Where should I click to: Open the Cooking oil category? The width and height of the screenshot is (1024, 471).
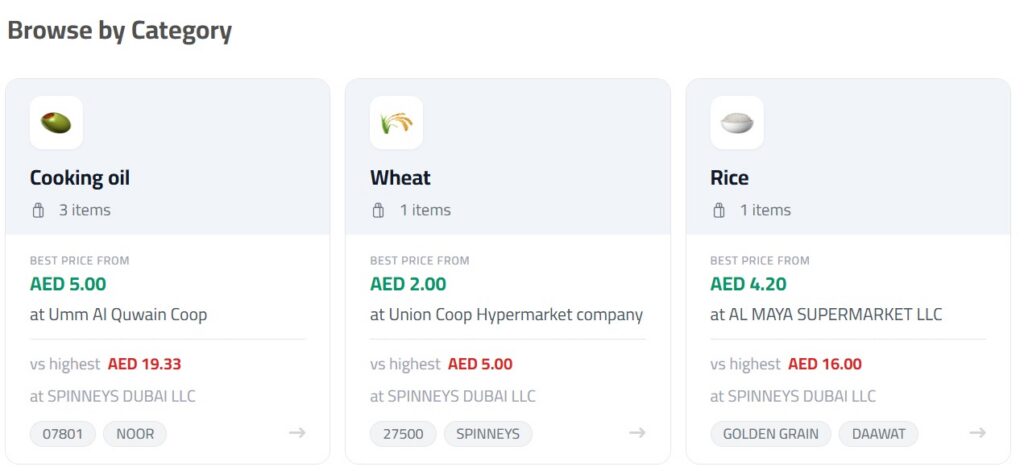[80, 178]
